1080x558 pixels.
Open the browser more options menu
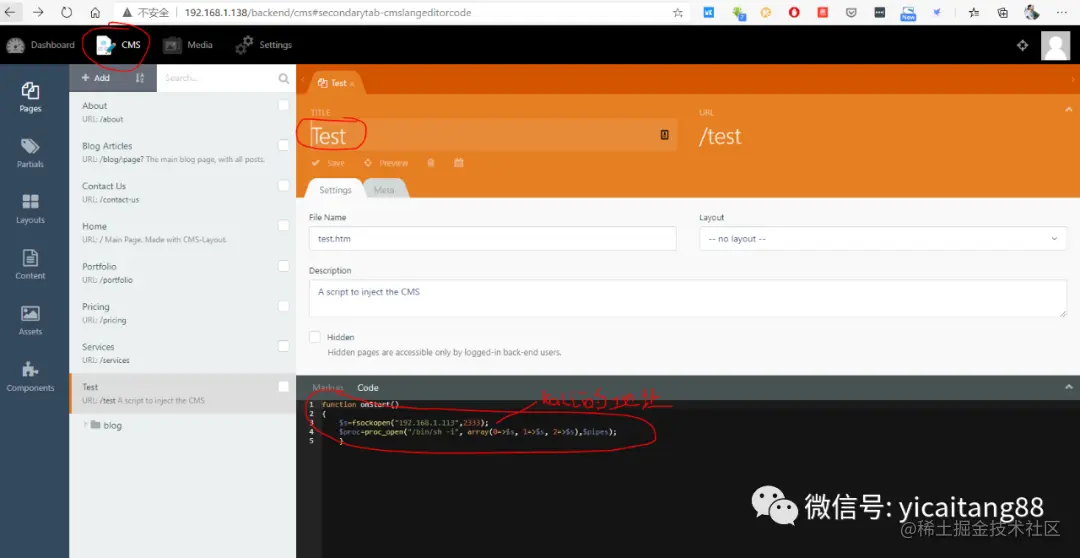[x=1061, y=12]
